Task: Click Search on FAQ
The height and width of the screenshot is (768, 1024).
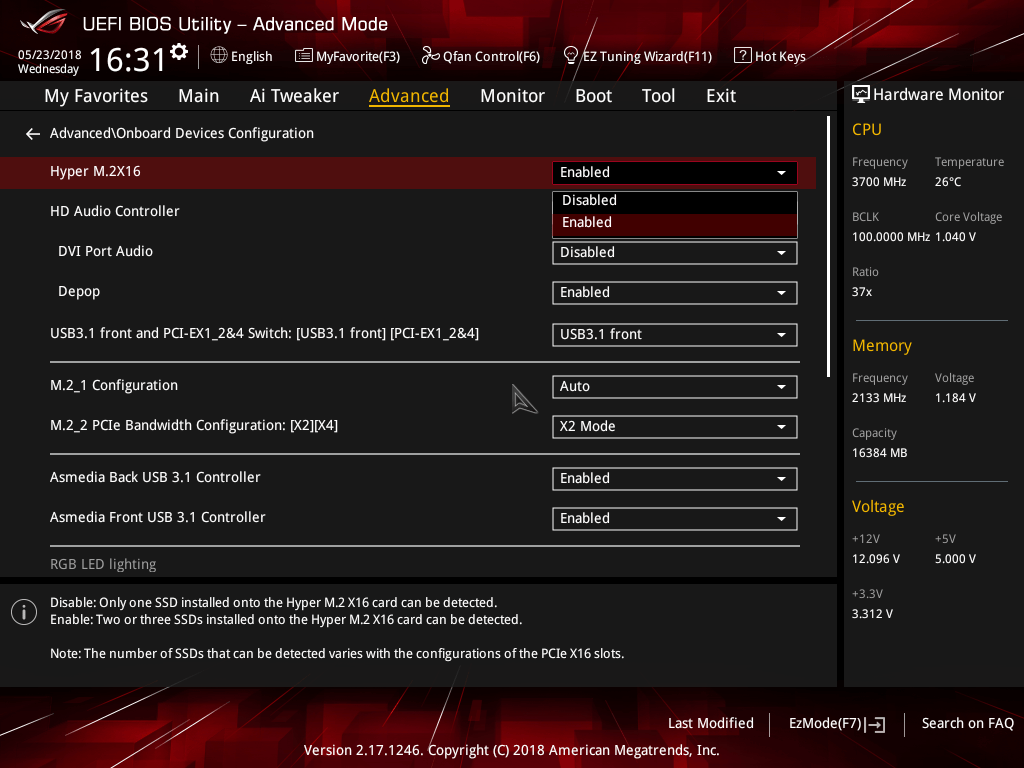Action: coord(967,722)
